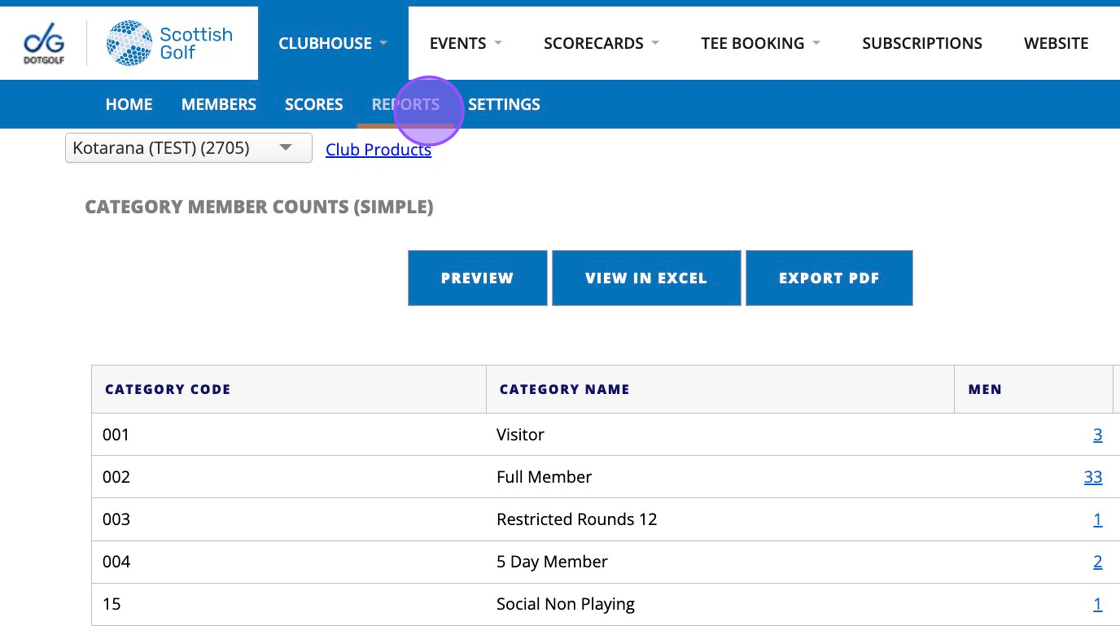
Task: Go to Subscriptions in the top menu
Action: coord(921,43)
